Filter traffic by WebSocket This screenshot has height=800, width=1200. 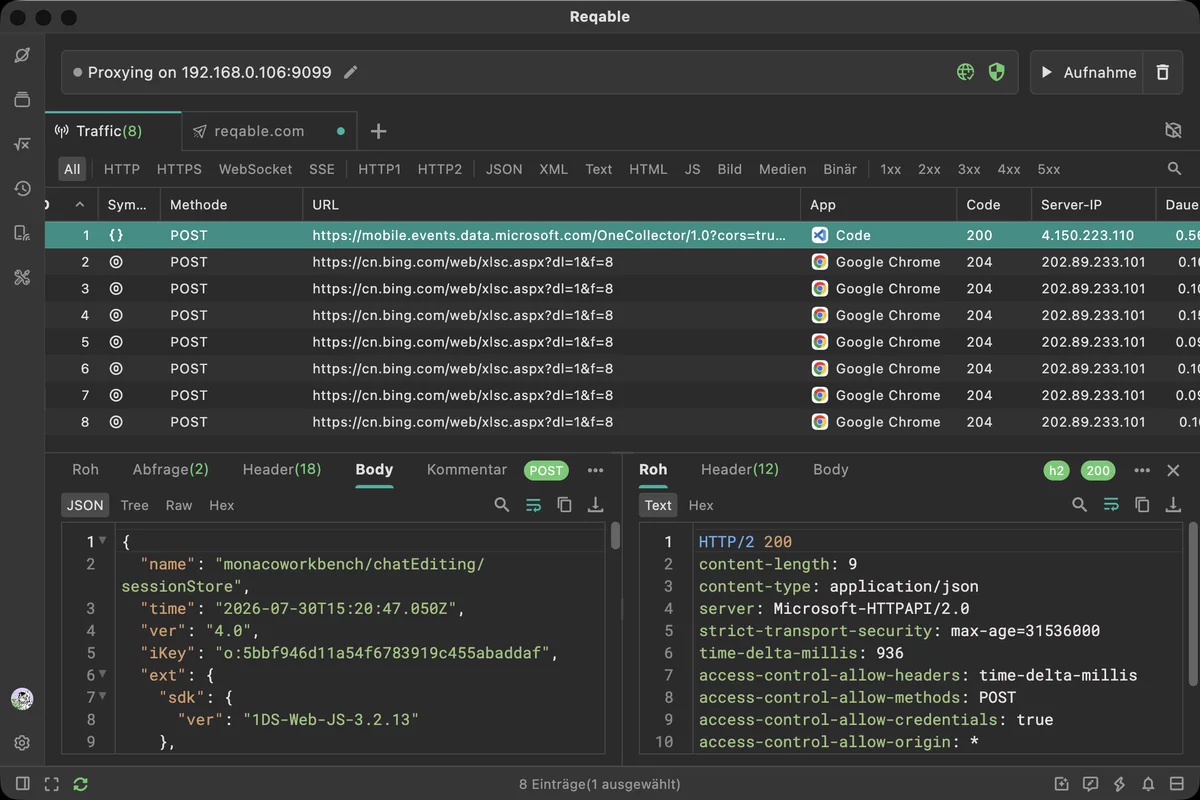(x=256, y=169)
